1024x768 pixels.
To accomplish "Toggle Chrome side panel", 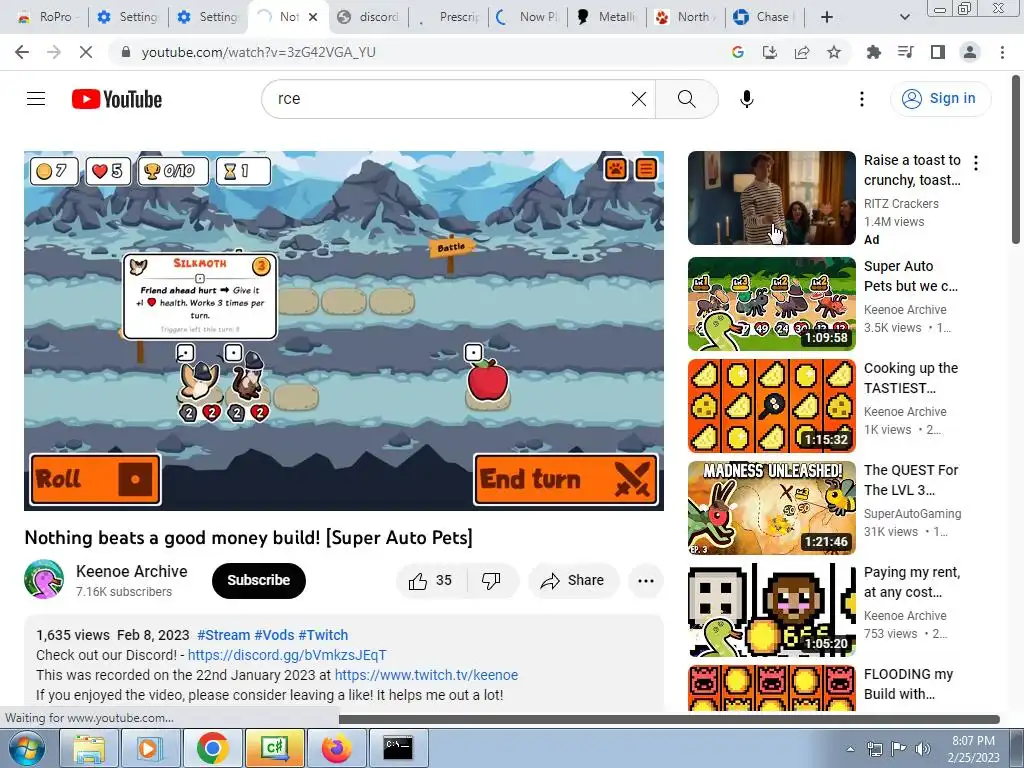I will point(938,52).
